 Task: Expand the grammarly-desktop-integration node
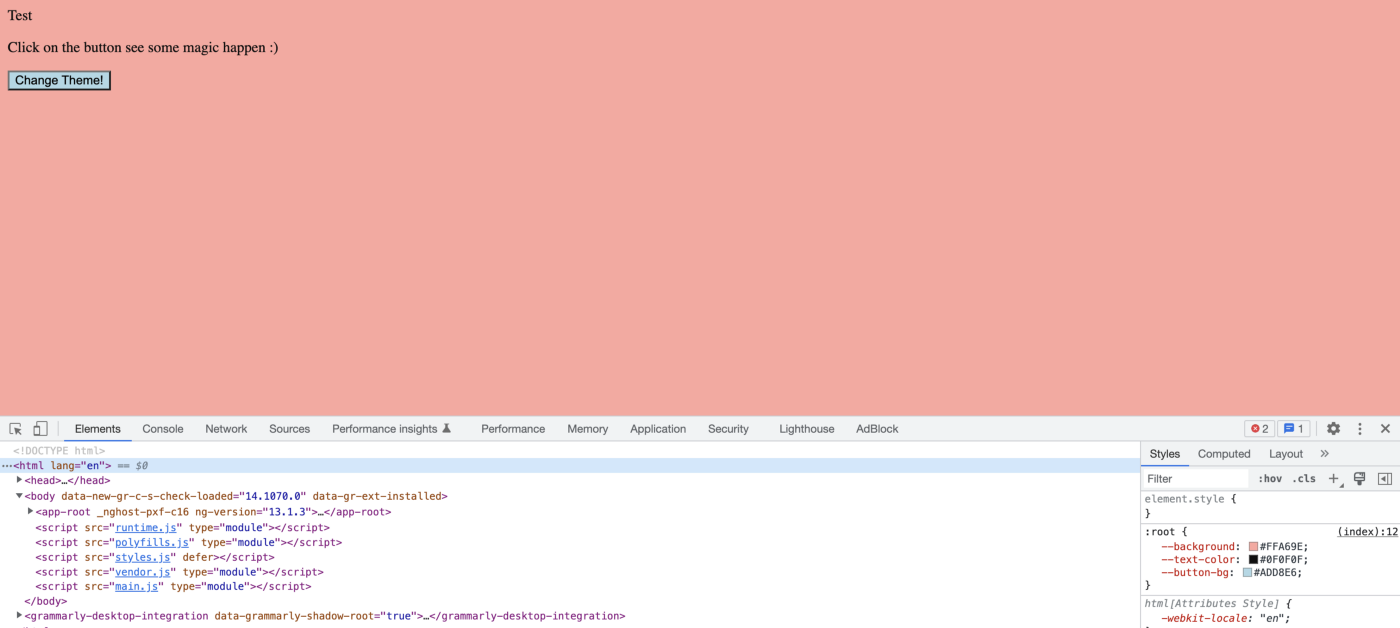pos(19,615)
